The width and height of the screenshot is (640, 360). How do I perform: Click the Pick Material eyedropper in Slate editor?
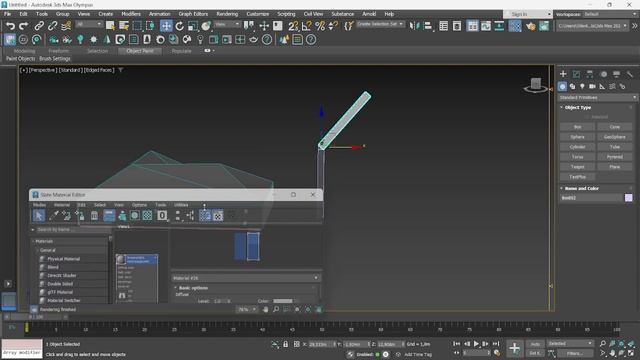point(53,215)
